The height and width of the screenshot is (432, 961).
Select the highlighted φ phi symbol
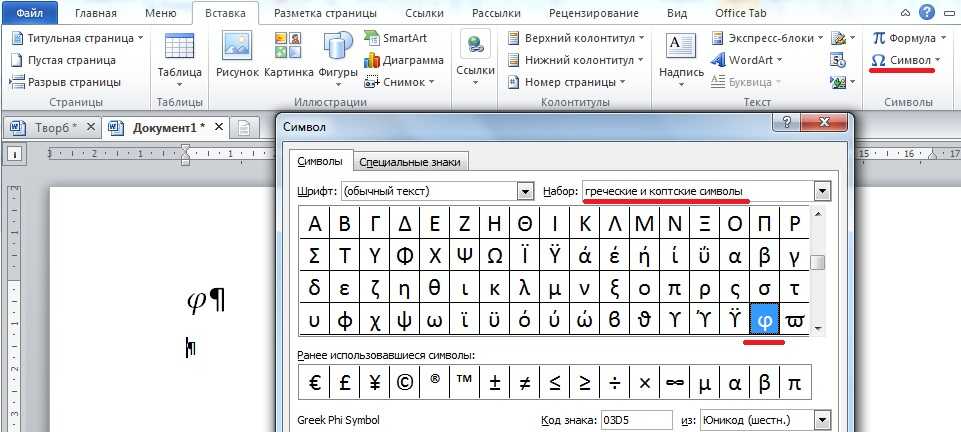[764, 319]
